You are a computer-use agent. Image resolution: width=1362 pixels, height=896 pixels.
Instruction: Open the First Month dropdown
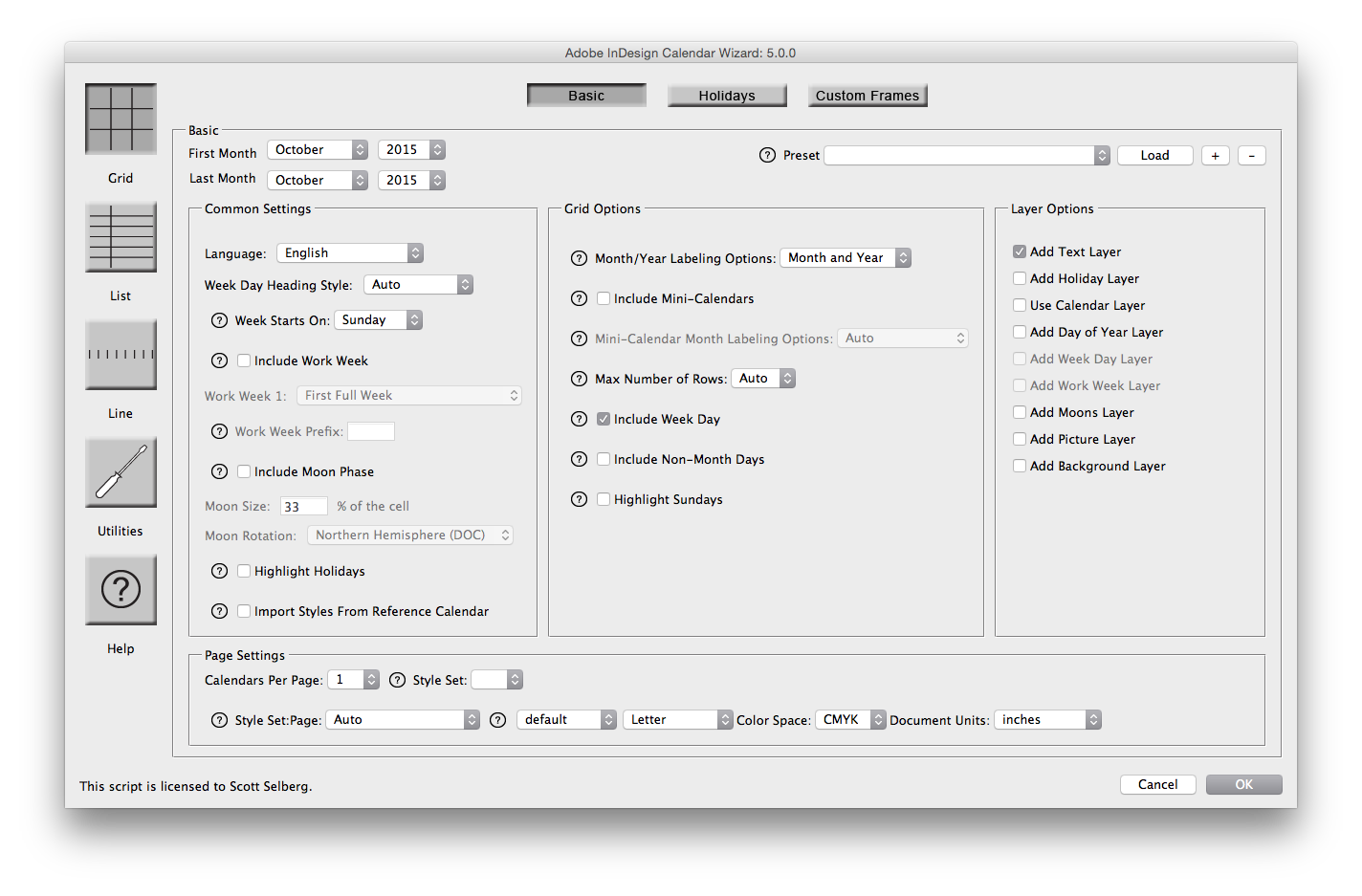(x=318, y=149)
